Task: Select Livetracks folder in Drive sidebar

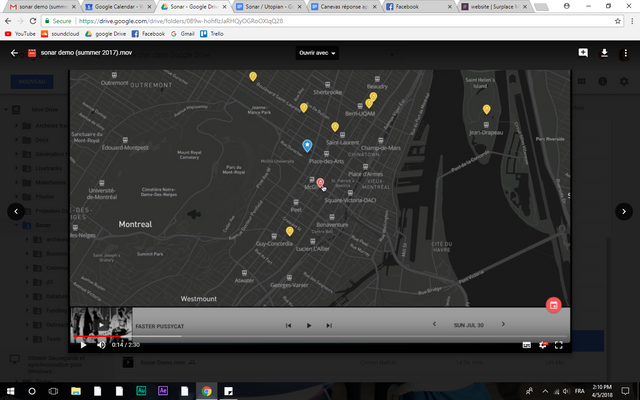Action: click(x=49, y=168)
